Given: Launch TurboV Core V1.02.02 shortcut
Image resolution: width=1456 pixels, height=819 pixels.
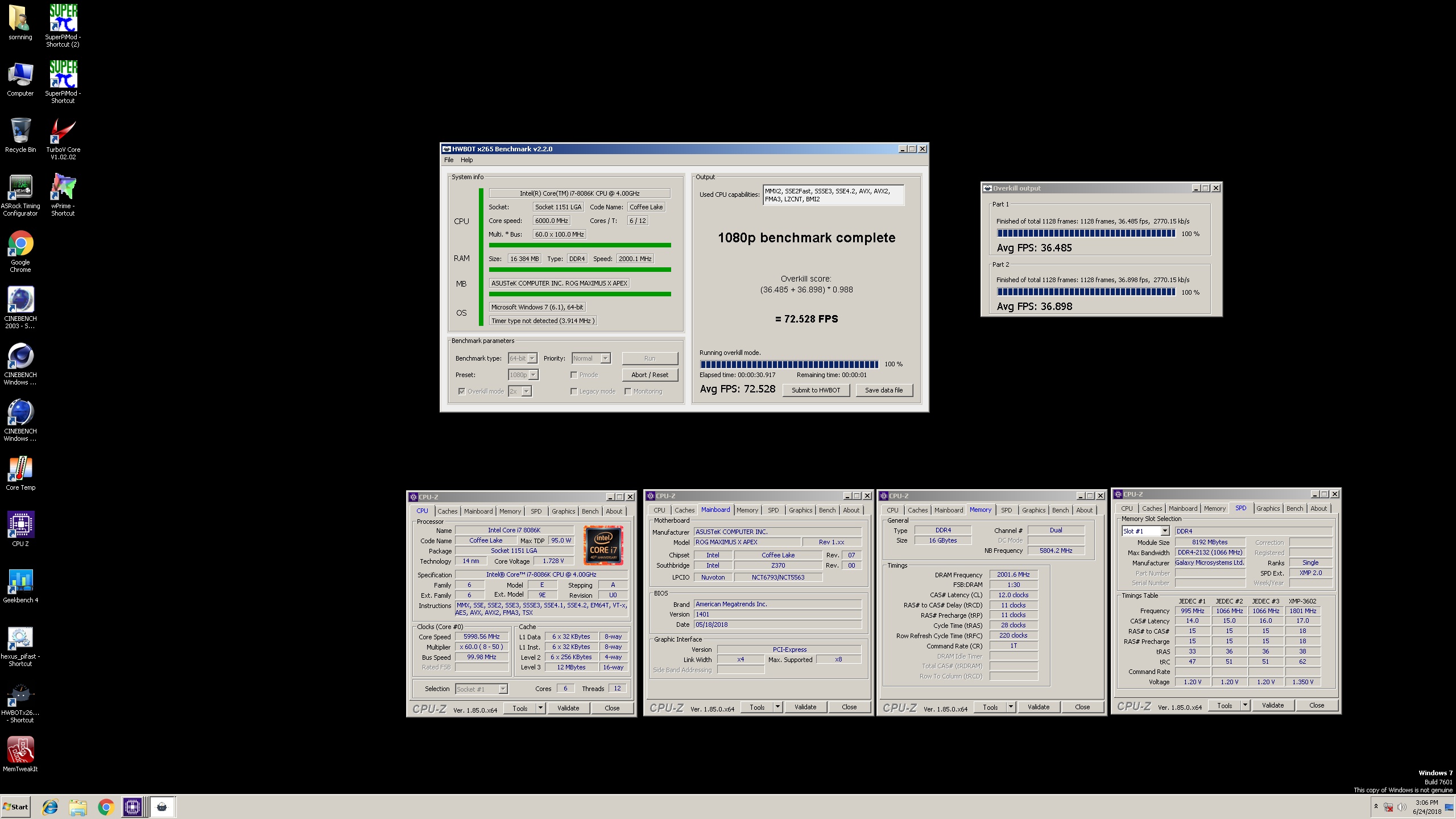Looking at the screenshot, I should point(63,139).
